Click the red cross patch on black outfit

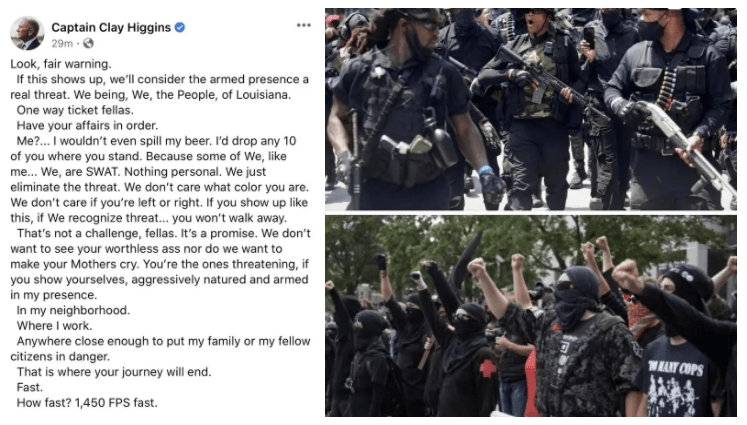tap(488, 368)
